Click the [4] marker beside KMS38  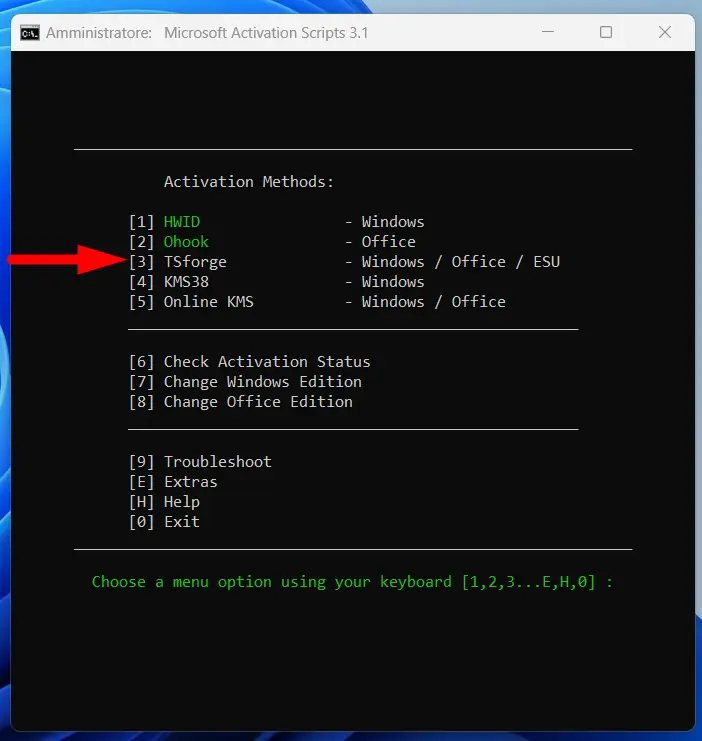[142, 282]
